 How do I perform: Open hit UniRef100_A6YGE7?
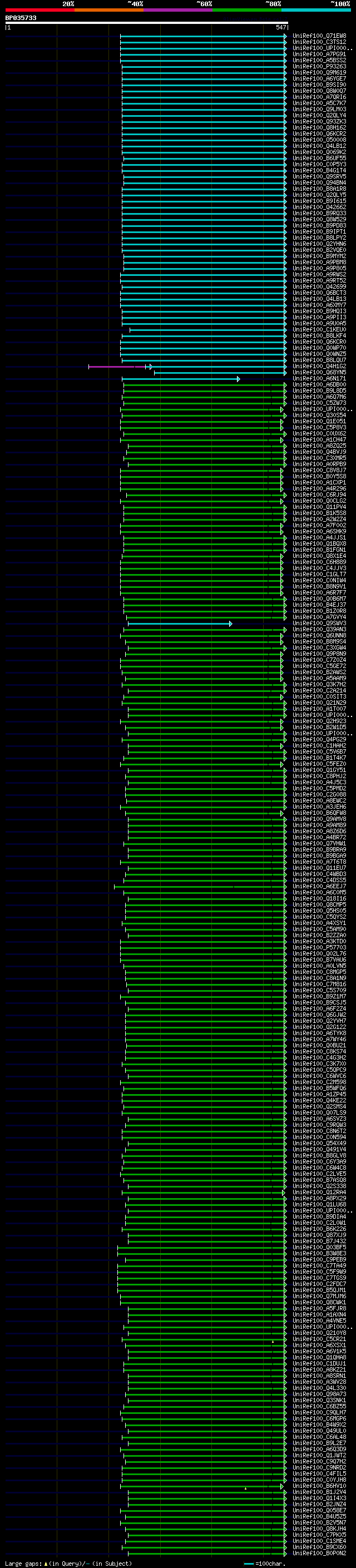pos(319,78)
